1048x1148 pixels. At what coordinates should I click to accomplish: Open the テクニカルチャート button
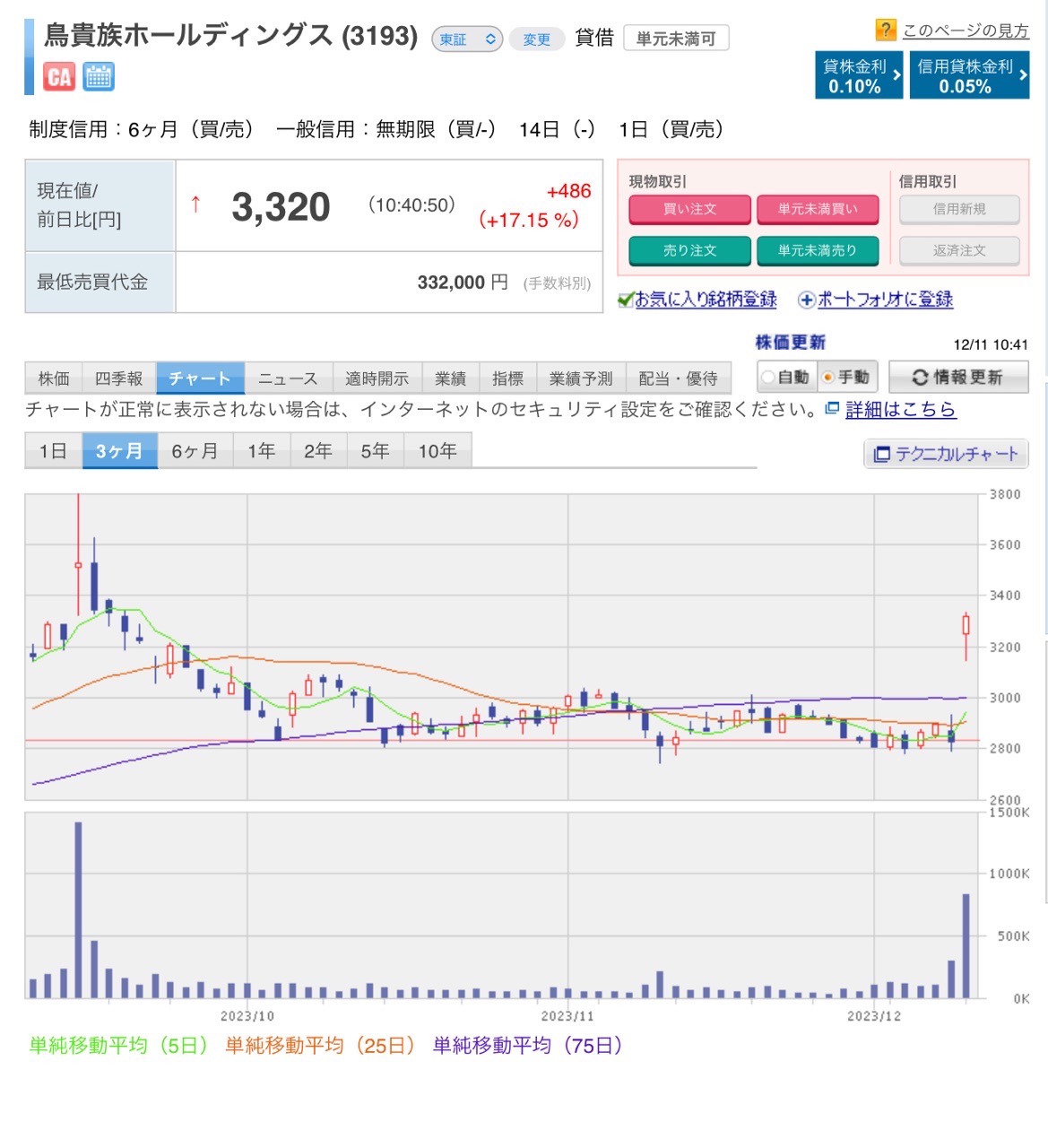946,455
